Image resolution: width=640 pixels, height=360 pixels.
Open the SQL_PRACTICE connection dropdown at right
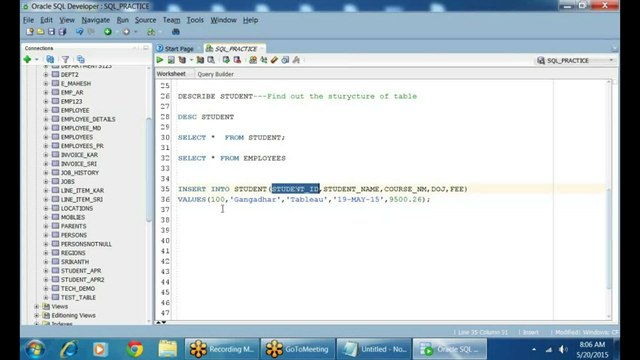click(x=611, y=60)
